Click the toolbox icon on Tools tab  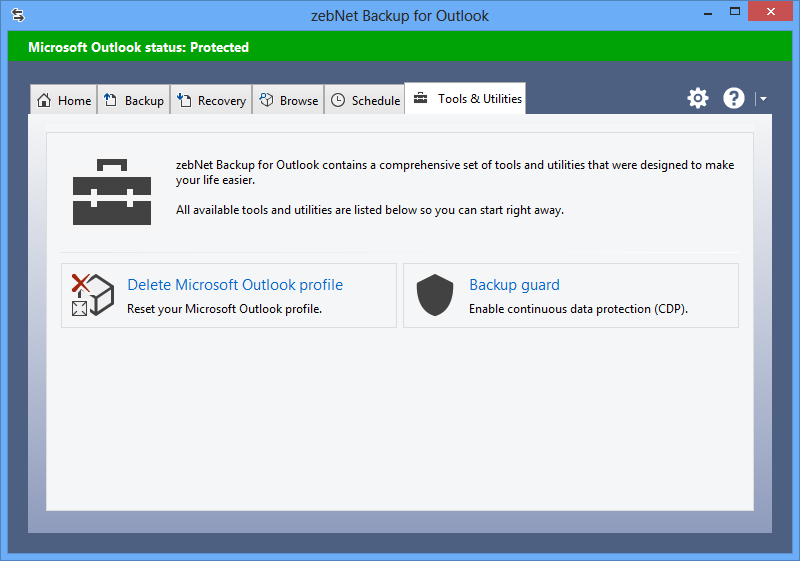point(420,97)
